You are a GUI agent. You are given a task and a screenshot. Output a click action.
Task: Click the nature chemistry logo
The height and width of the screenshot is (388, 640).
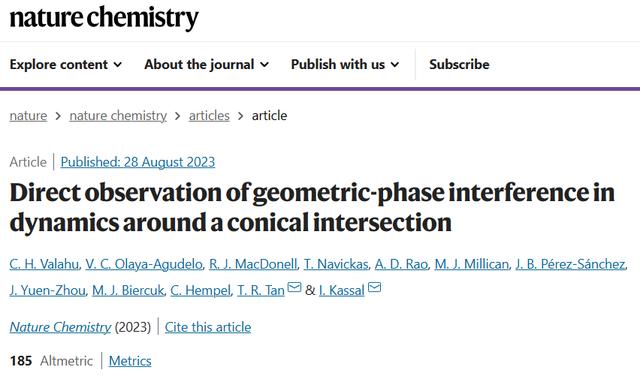[x=104, y=18]
